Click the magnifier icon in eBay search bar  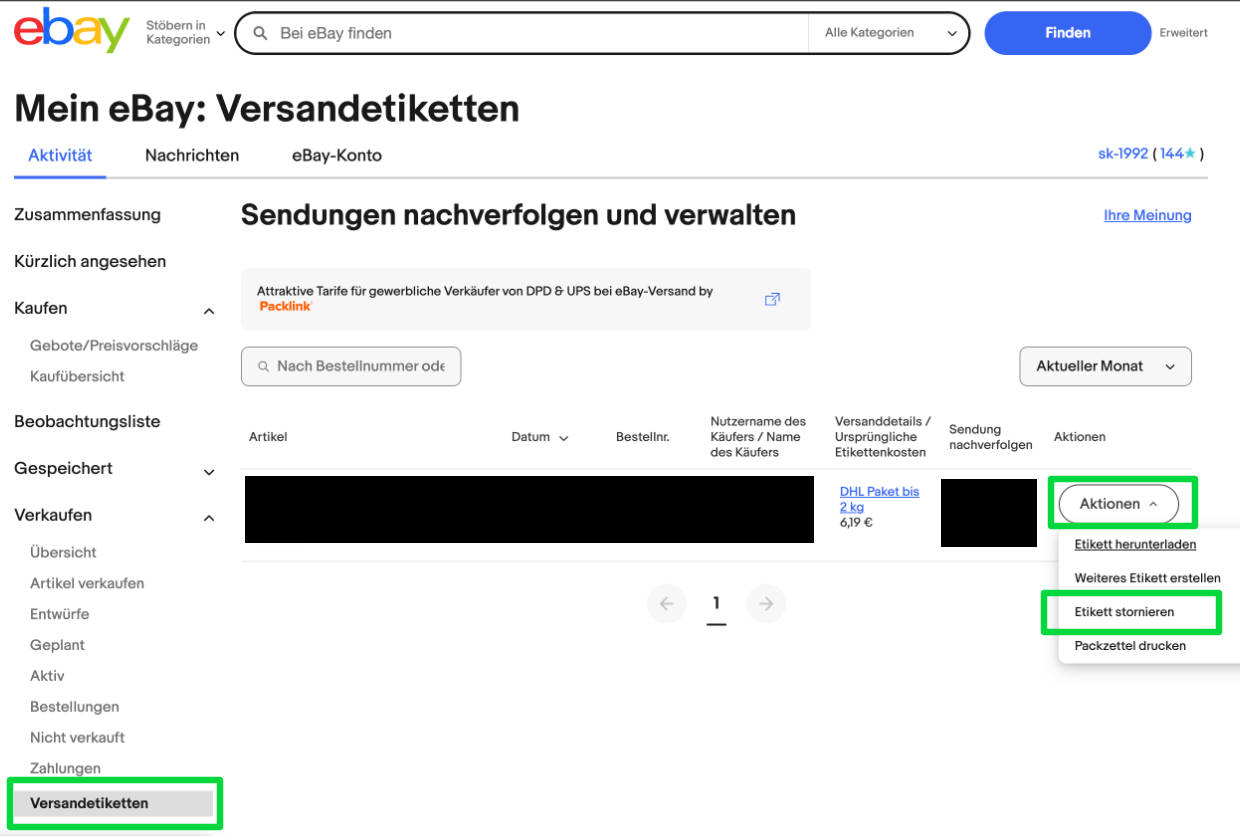tap(260, 33)
